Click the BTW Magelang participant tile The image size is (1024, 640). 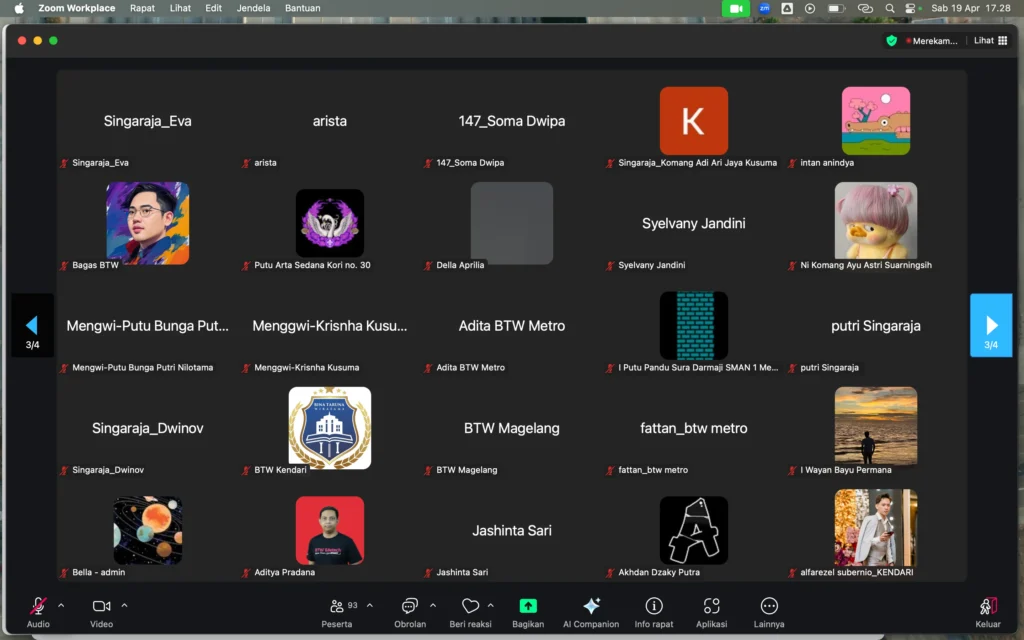click(512, 428)
